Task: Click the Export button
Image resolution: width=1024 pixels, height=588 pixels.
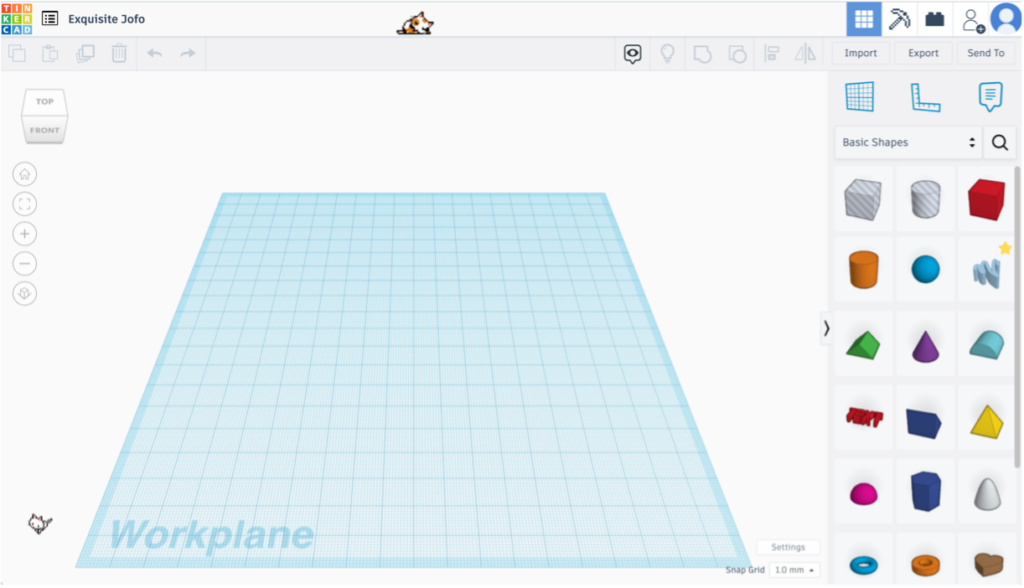Action: point(923,53)
